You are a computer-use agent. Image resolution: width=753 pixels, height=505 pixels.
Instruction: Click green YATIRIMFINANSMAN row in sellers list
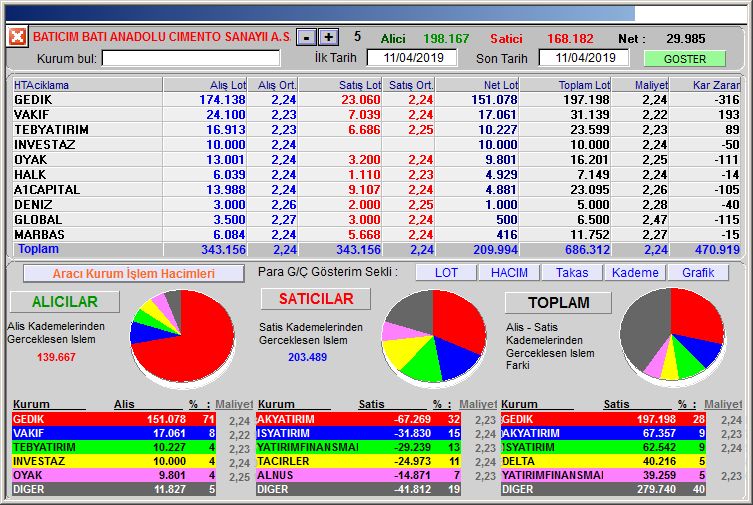click(358, 447)
